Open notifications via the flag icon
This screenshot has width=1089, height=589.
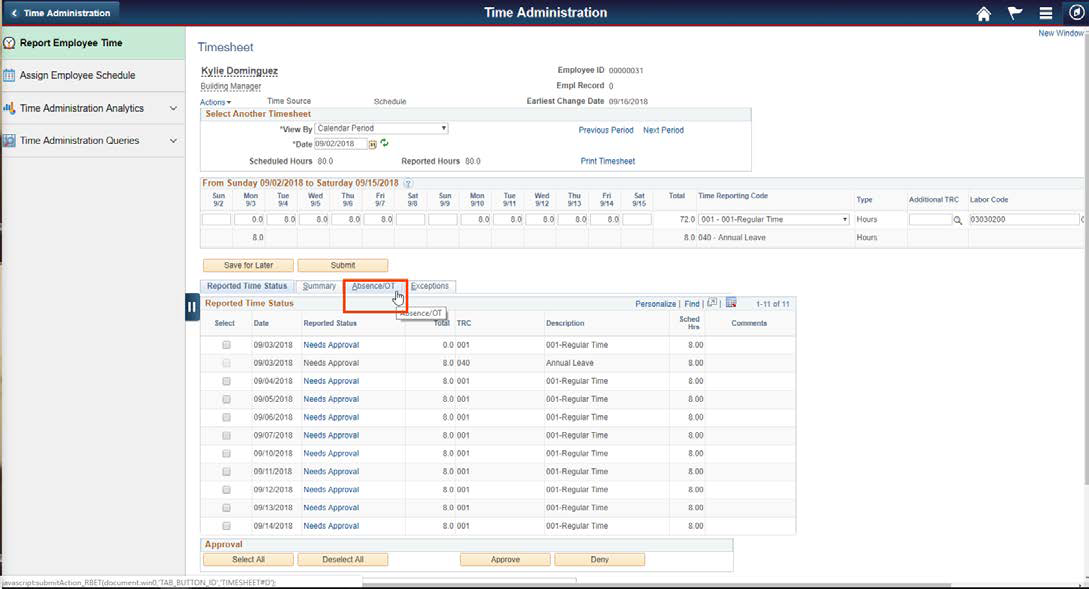pos(1013,13)
